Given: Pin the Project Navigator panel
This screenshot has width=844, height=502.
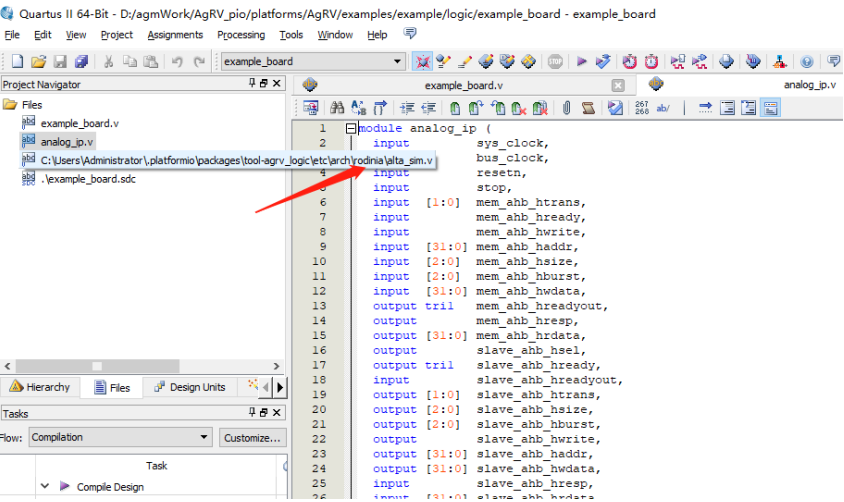Looking at the screenshot, I should pos(253,84).
